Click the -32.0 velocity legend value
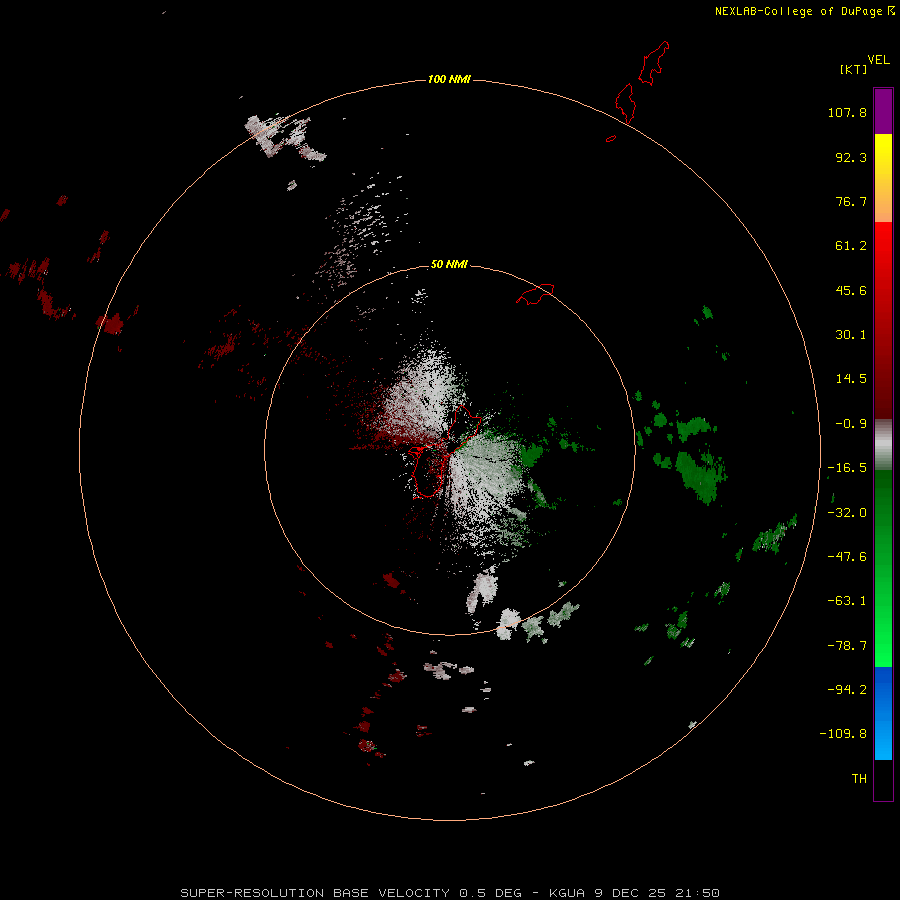This screenshot has height=900, width=900. point(847,513)
